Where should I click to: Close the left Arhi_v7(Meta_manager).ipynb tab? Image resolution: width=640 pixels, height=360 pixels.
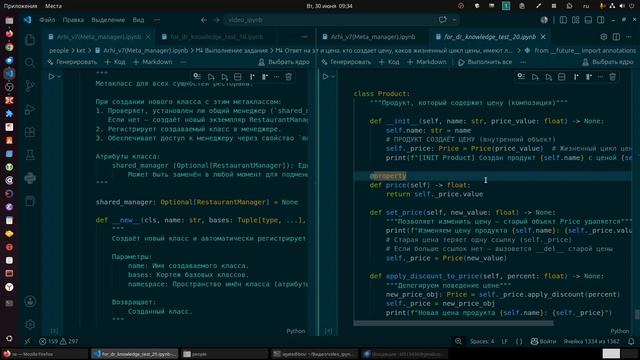pyautogui.click(x=148, y=37)
